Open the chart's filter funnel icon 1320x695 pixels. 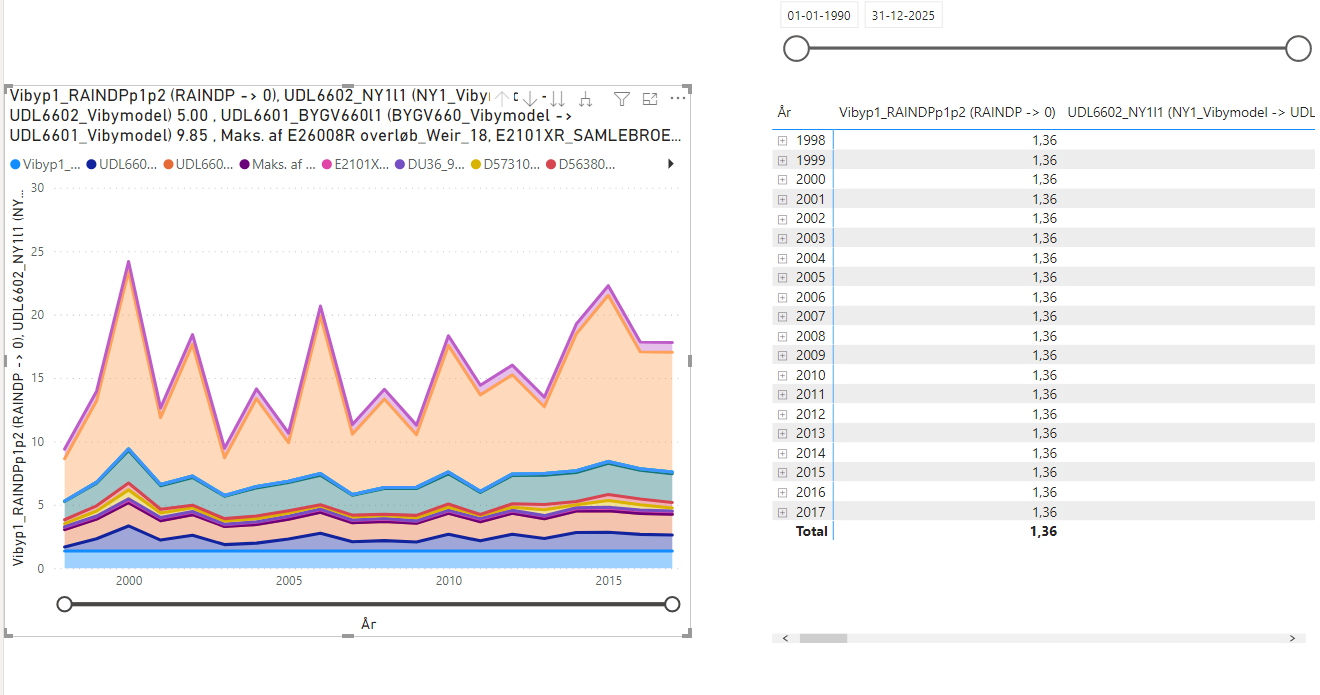coord(622,98)
